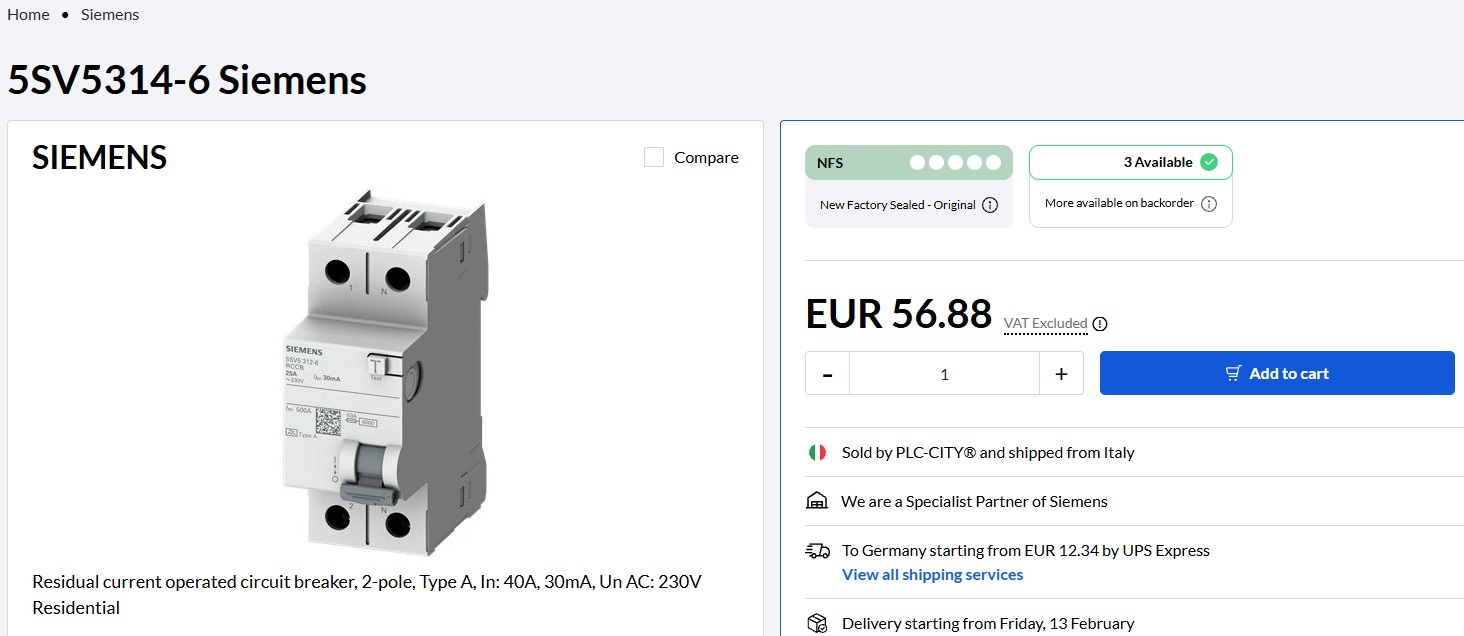Click the VAT Excluded dotted label
Viewport: 1464px width, 636px height.
point(1045,324)
